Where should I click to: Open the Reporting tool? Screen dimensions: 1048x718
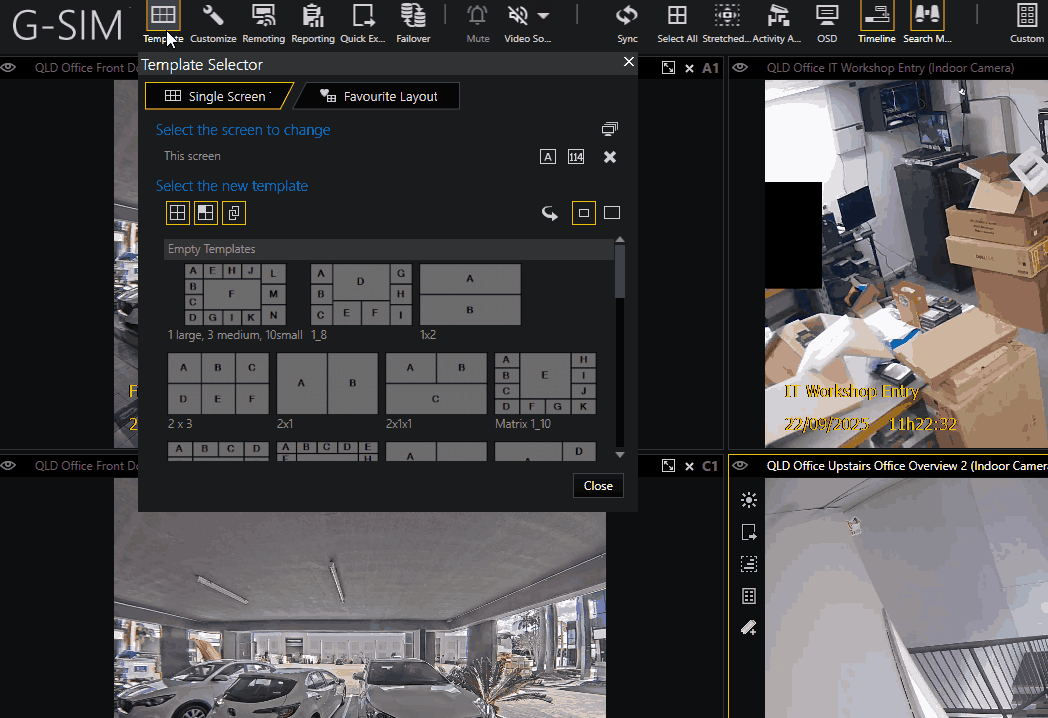pyautogui.click(x=313, y=16)
